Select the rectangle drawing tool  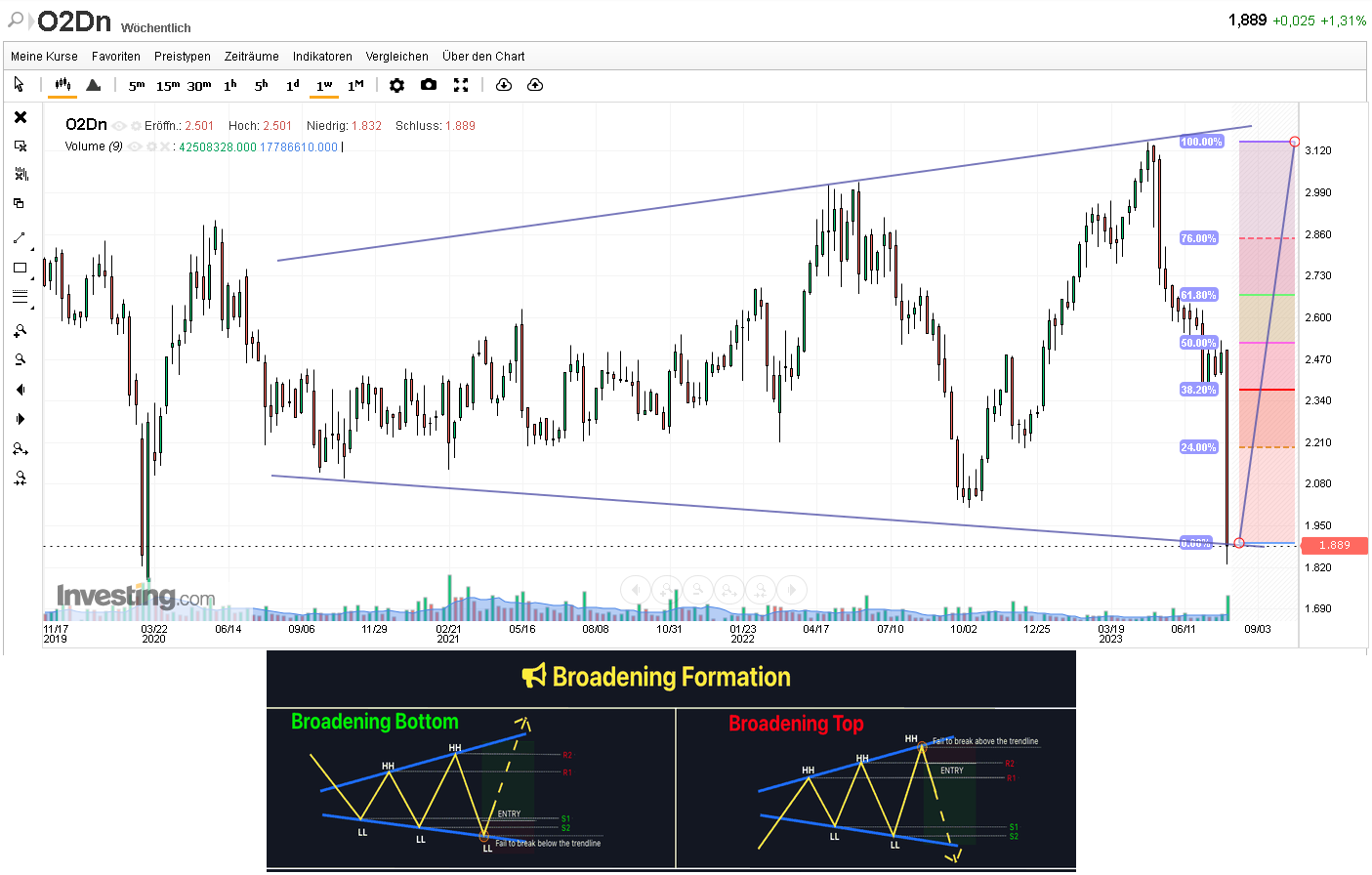(21, 268)
